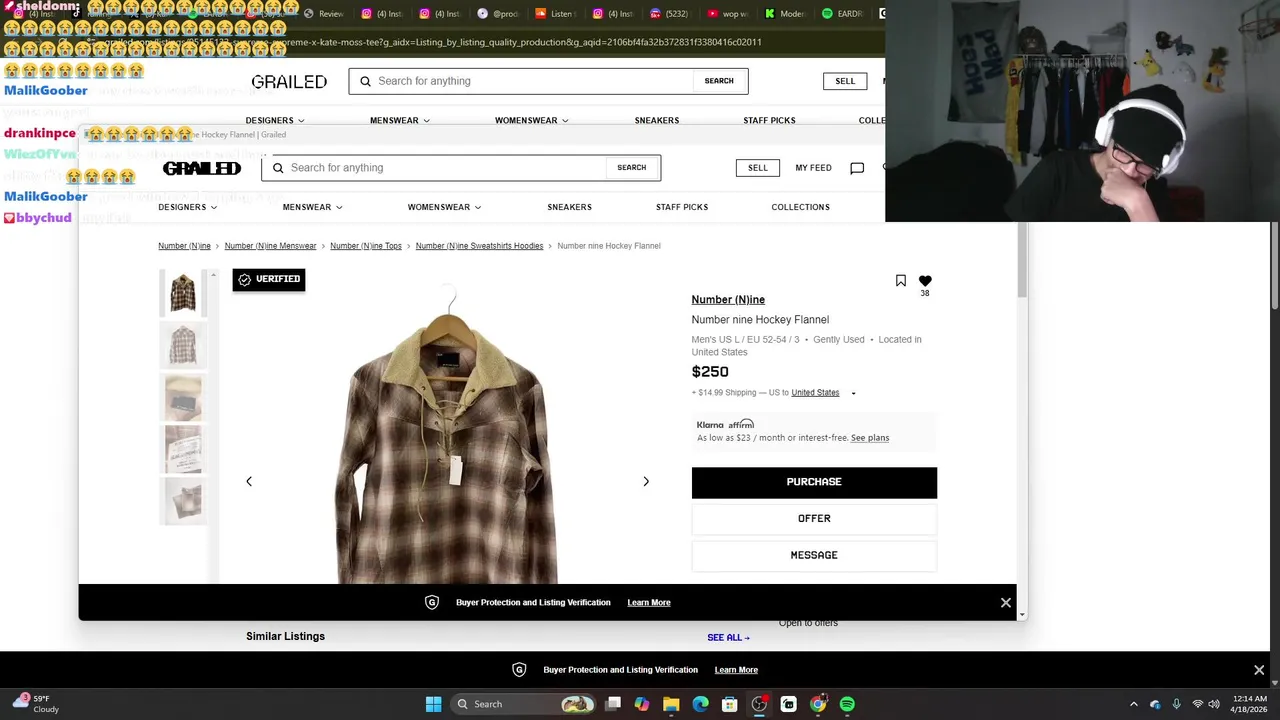The width and height of the screenshot is (1280, 720).
Task: Switch to the SoundCloud Listen tab
Action: point(555,14)
